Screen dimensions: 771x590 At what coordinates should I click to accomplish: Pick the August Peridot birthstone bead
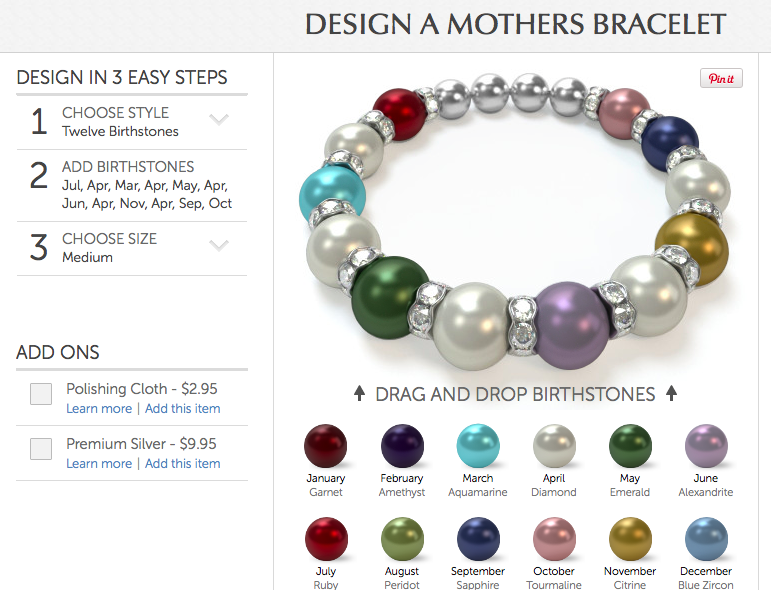[402, 539]
